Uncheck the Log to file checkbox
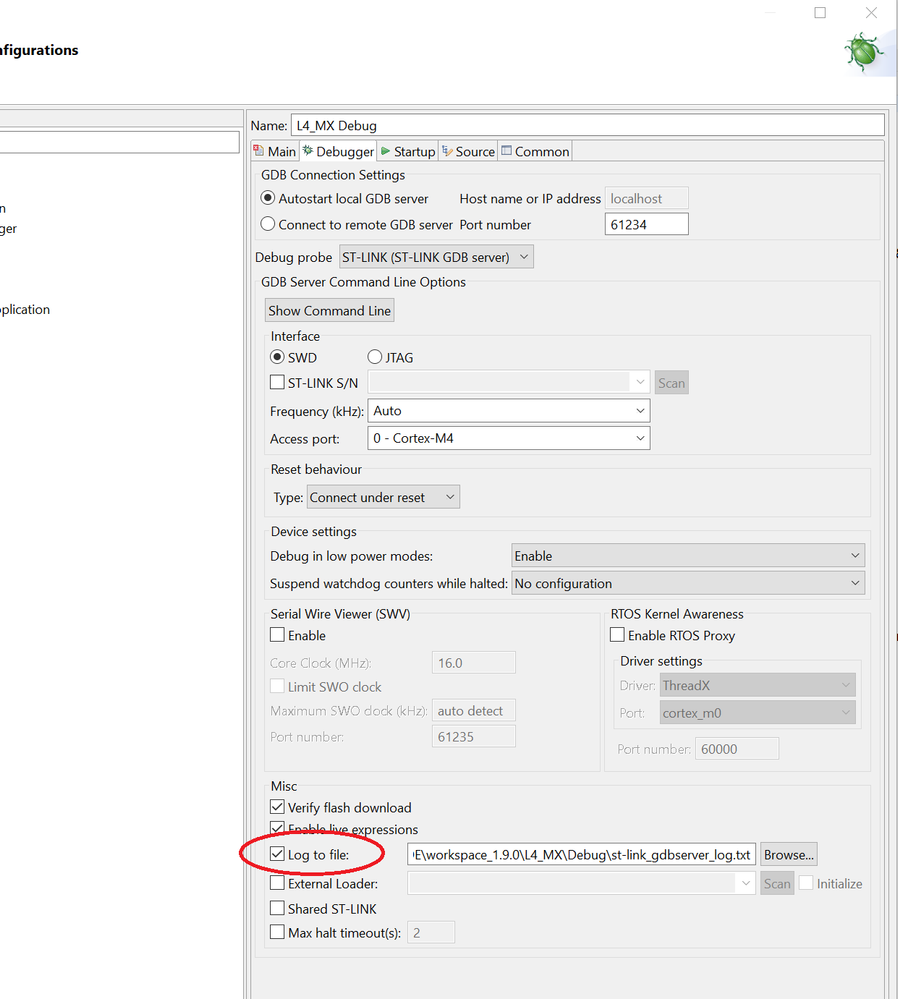Screen dimensions: 898x999 tap(277, 854)
